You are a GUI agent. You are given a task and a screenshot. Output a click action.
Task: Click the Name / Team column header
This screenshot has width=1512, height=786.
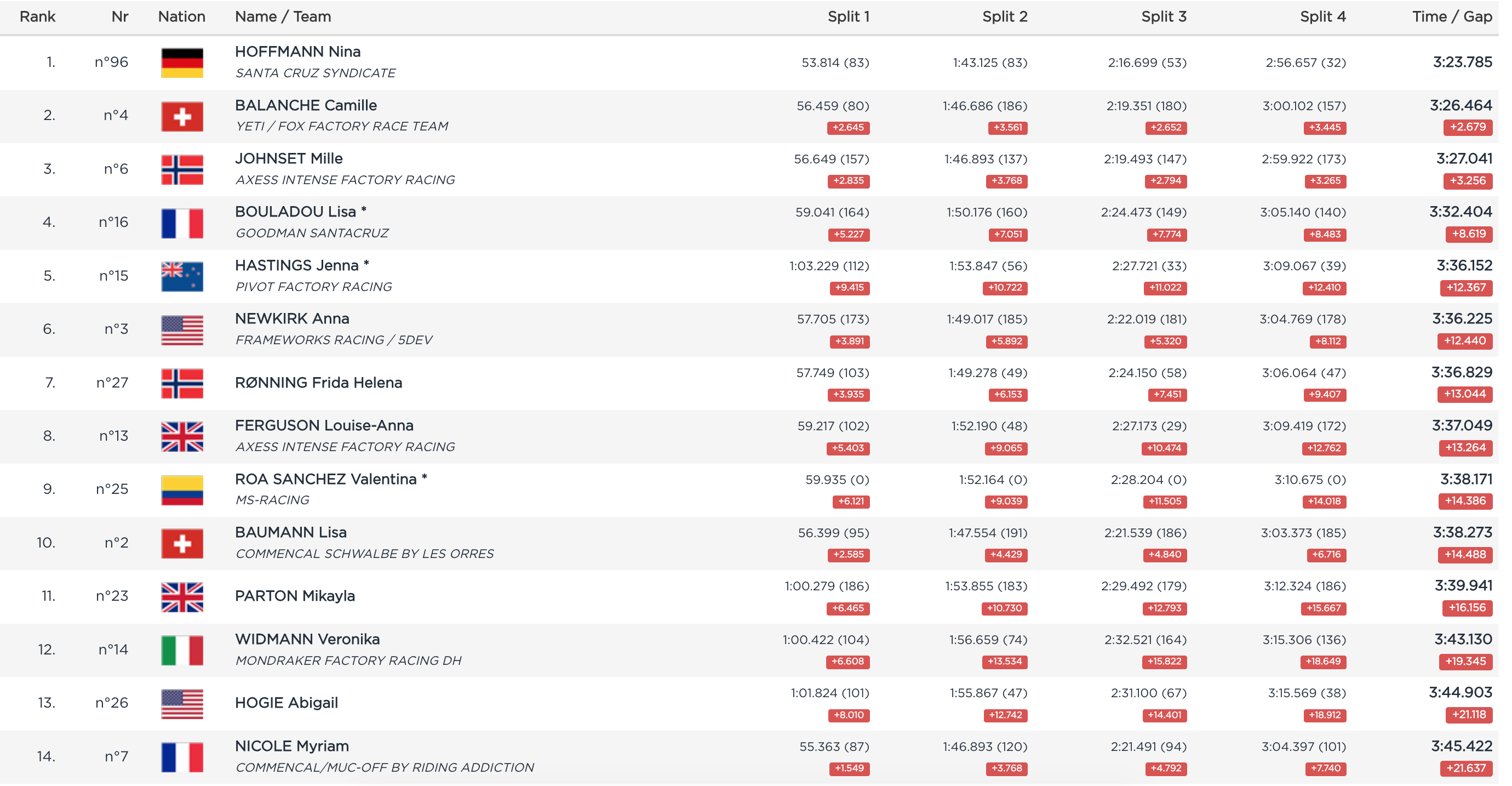coord(283,16)
